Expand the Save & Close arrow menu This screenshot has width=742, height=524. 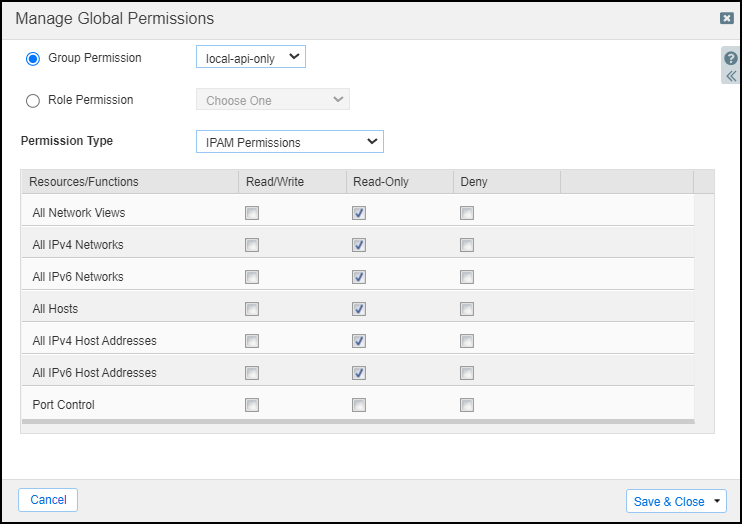point(718,502)
